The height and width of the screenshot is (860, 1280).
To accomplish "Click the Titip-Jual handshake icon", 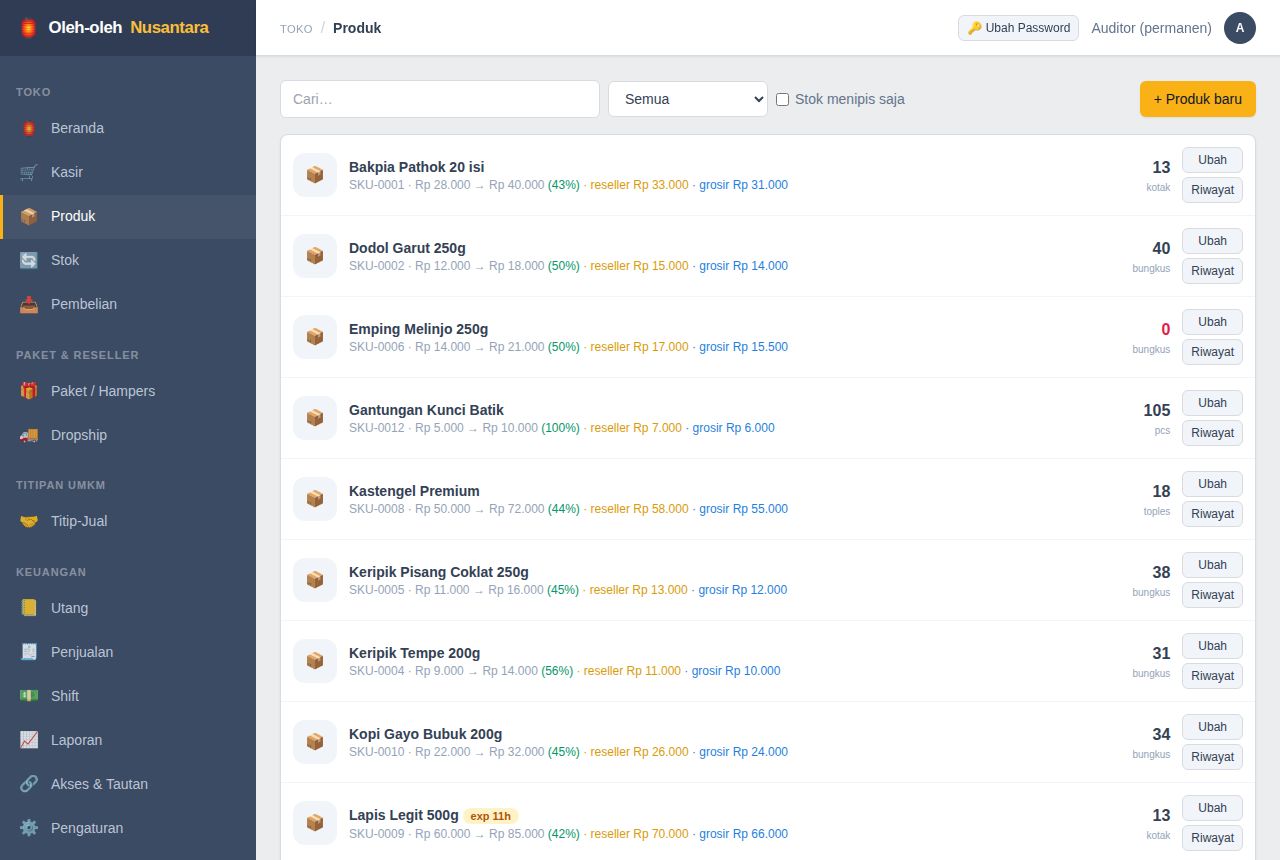I will pyautogui.click(x=29, y=521).
